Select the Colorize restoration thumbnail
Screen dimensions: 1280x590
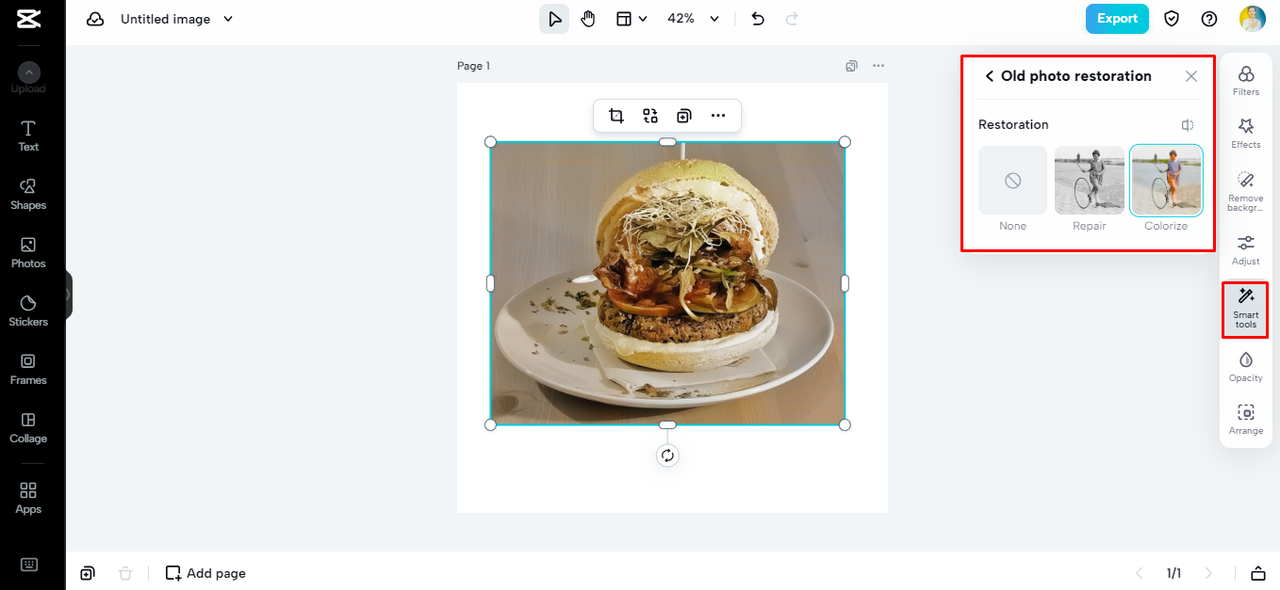(x=1166, y=181)
